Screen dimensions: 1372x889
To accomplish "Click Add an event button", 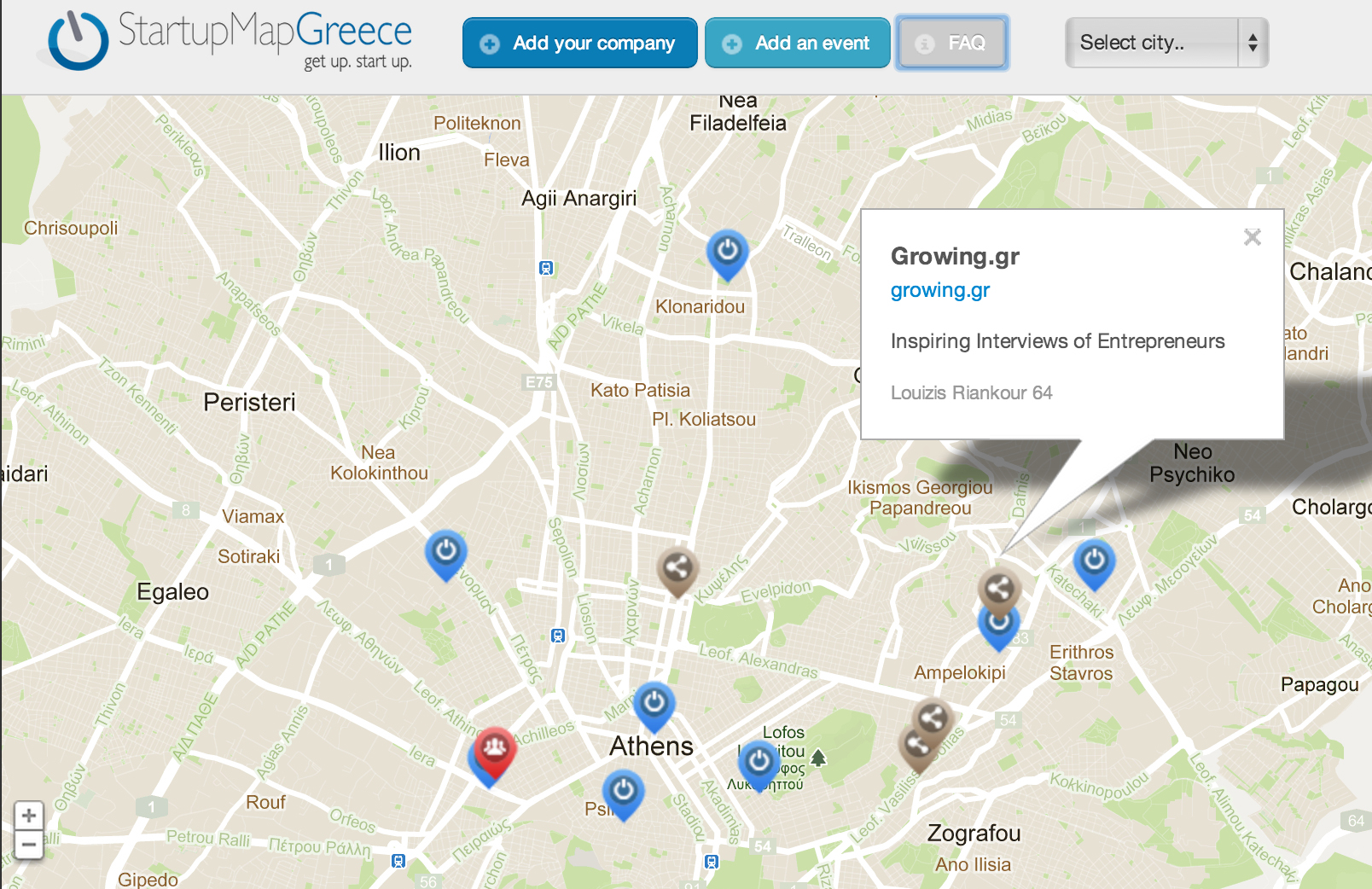I will pos(798,43).
